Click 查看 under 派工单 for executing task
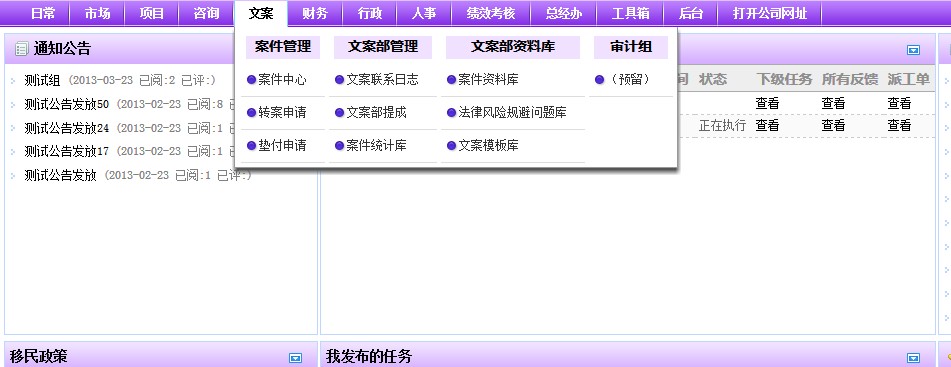Image resolution: width=951 pixels, height=367 pixels. pos(899,126)
